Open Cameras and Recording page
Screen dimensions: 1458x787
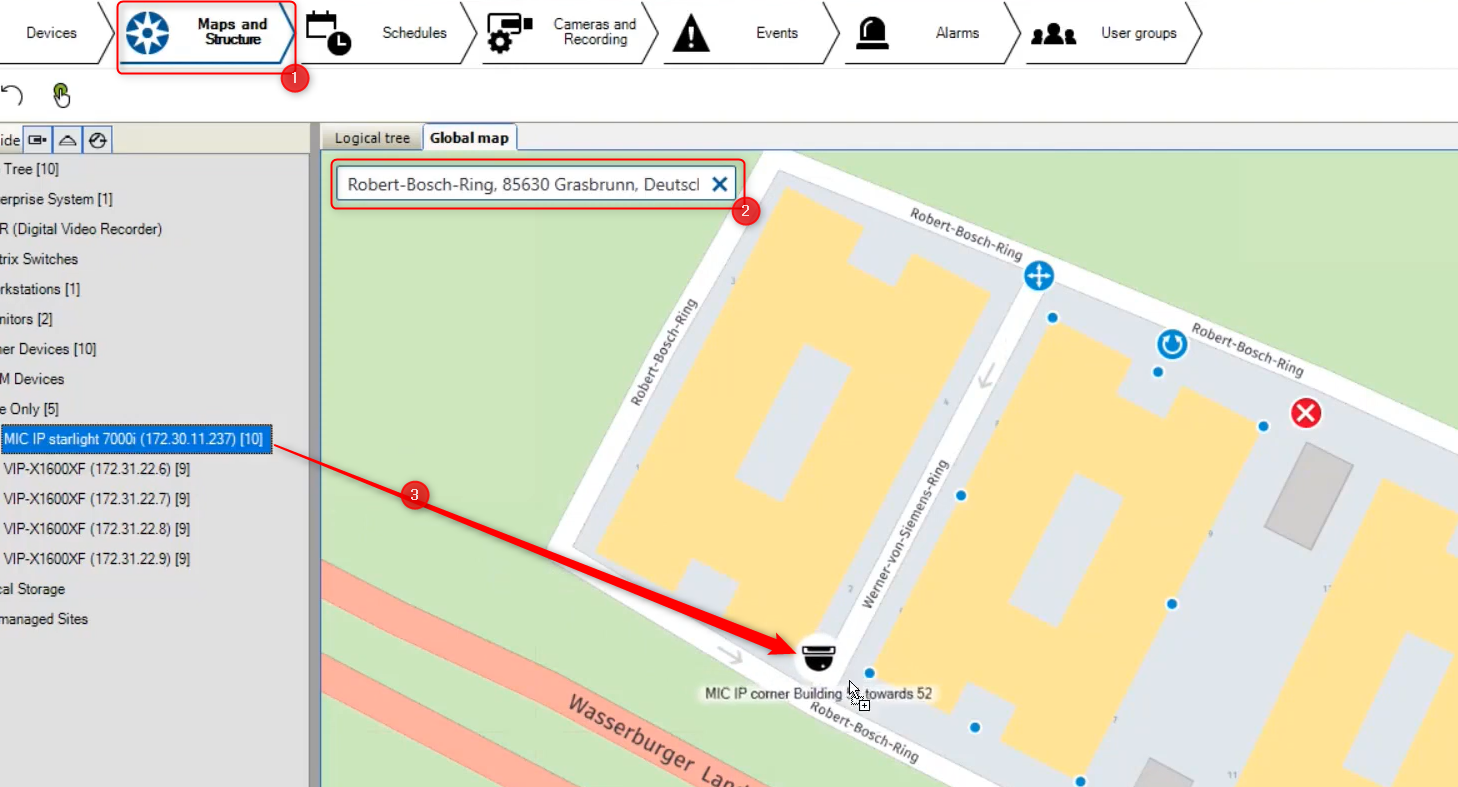(x=571, y=33)
